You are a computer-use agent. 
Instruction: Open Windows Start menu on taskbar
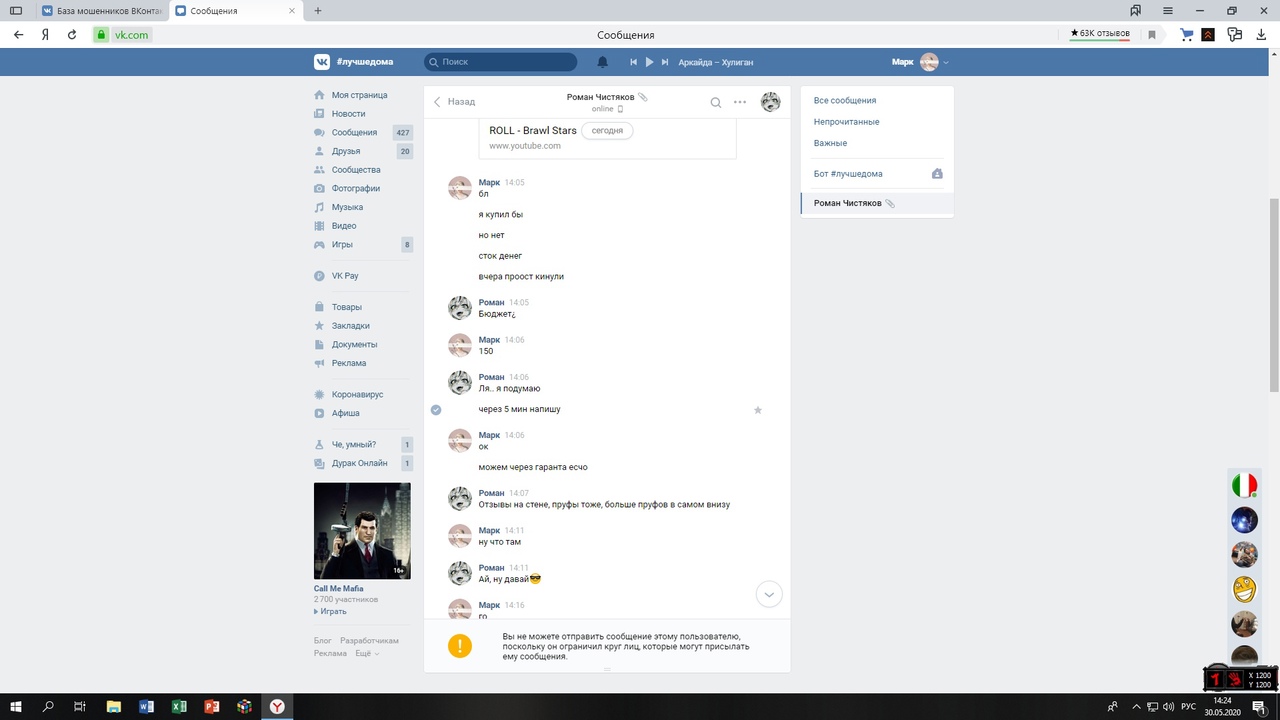[16, 706]
